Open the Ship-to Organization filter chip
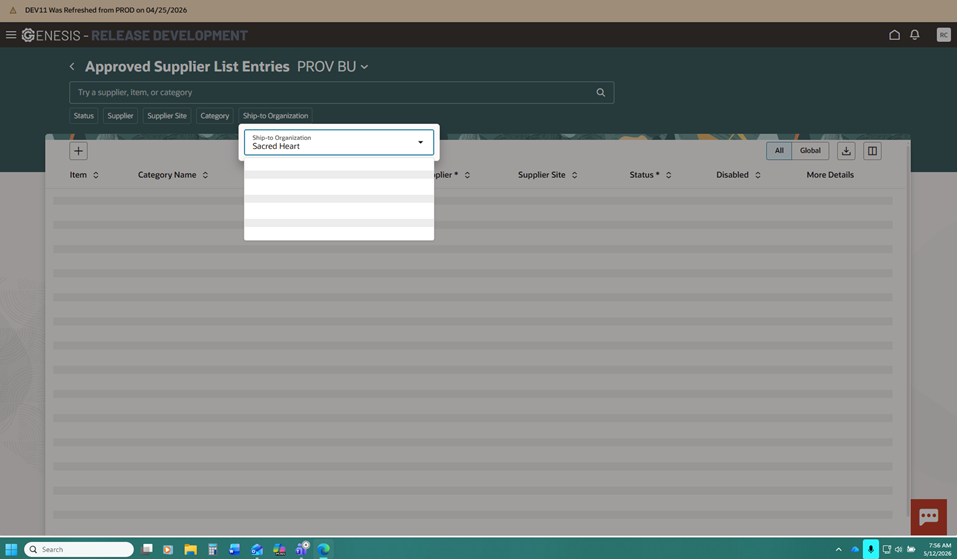This screenshot has height=560, width=958. click(276, 115)
